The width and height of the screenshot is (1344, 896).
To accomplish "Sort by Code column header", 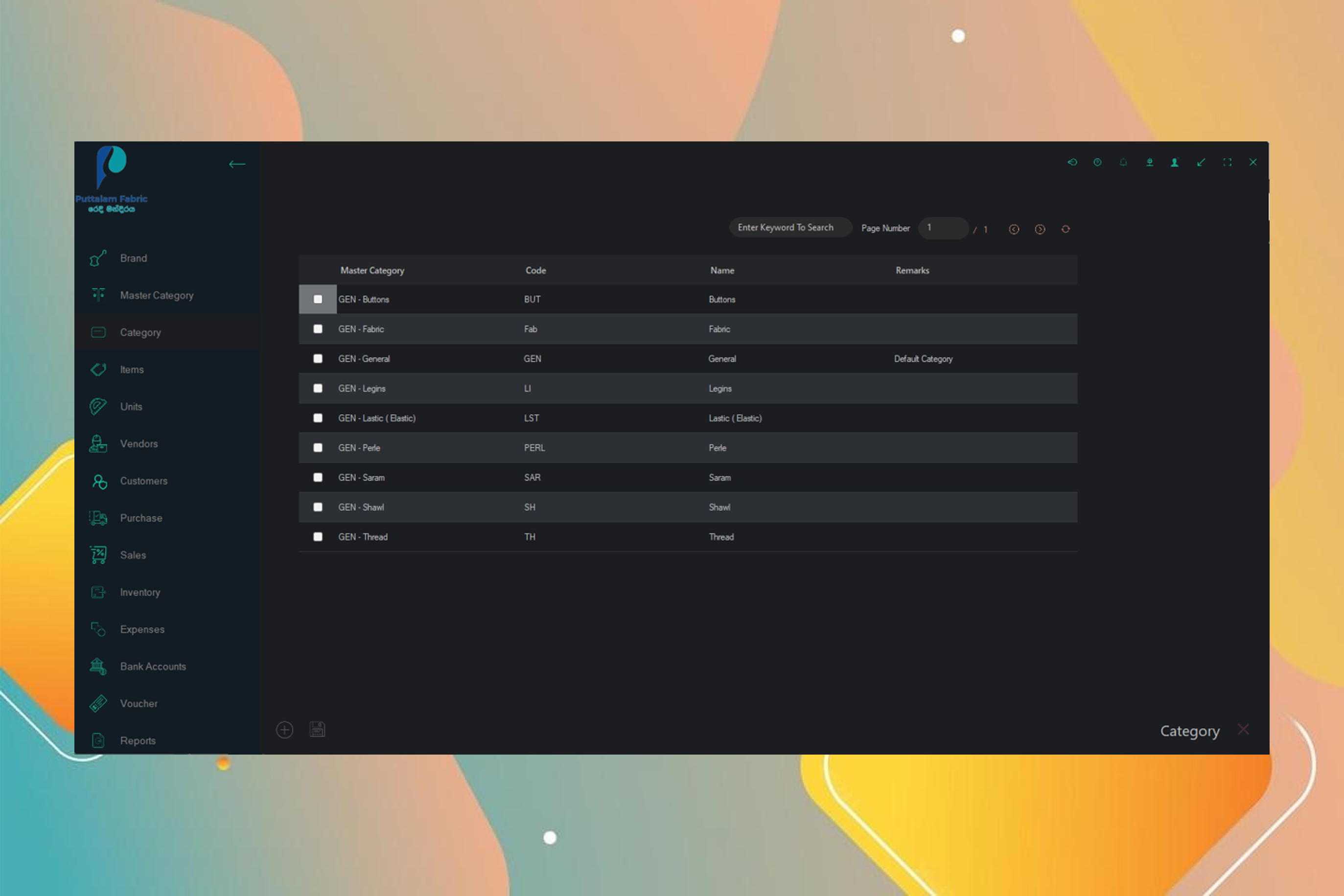I will [535, 271].
